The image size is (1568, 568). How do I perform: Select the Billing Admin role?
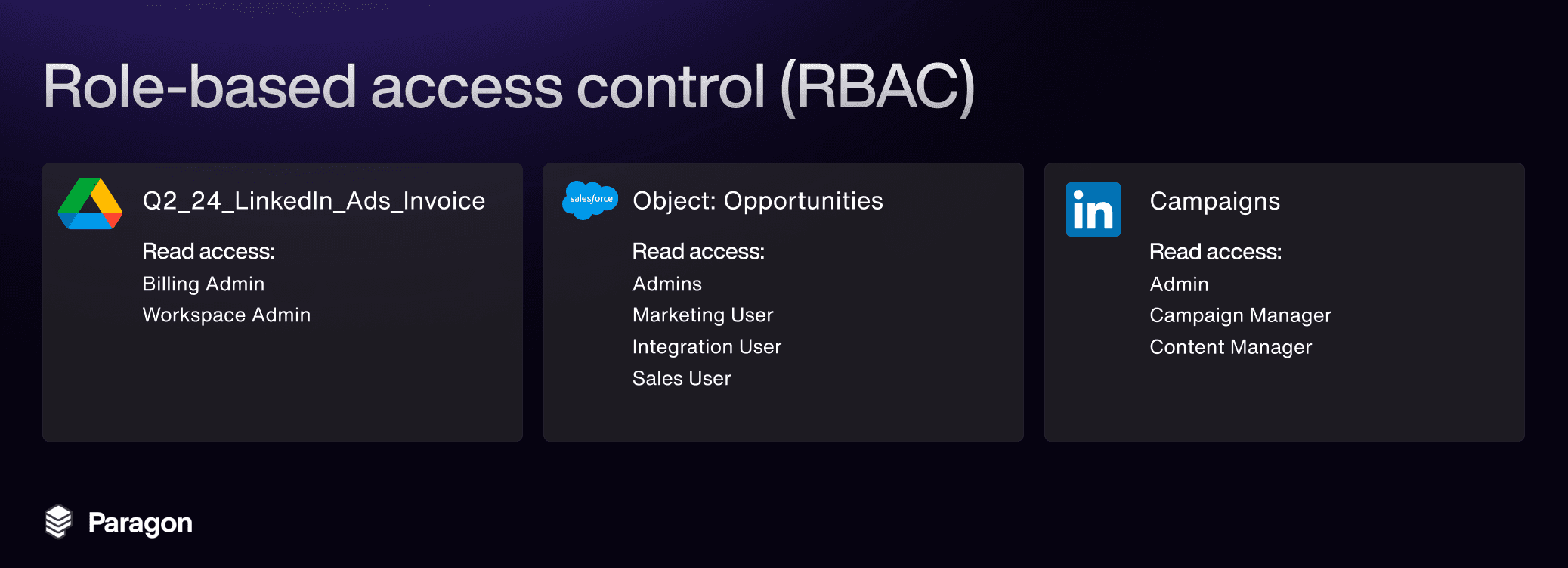[x=203, y=284]
